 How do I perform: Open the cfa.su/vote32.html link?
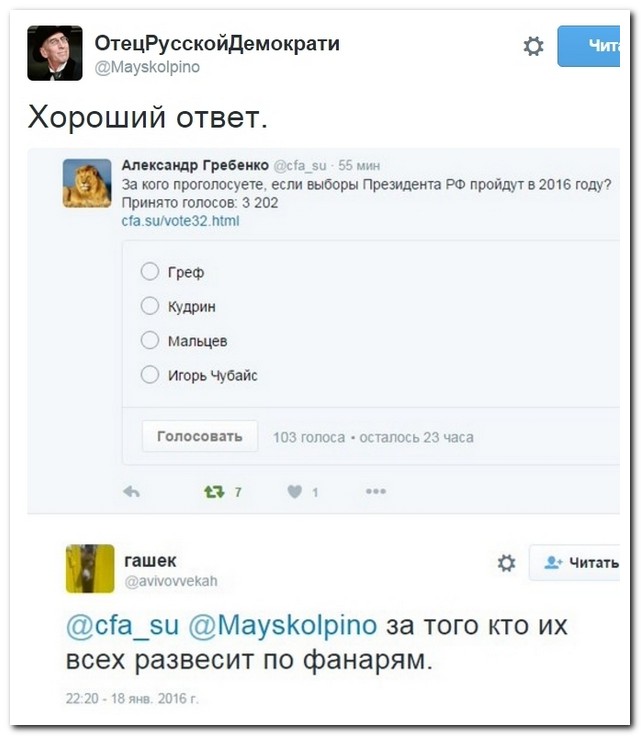(x=180, y=221)
